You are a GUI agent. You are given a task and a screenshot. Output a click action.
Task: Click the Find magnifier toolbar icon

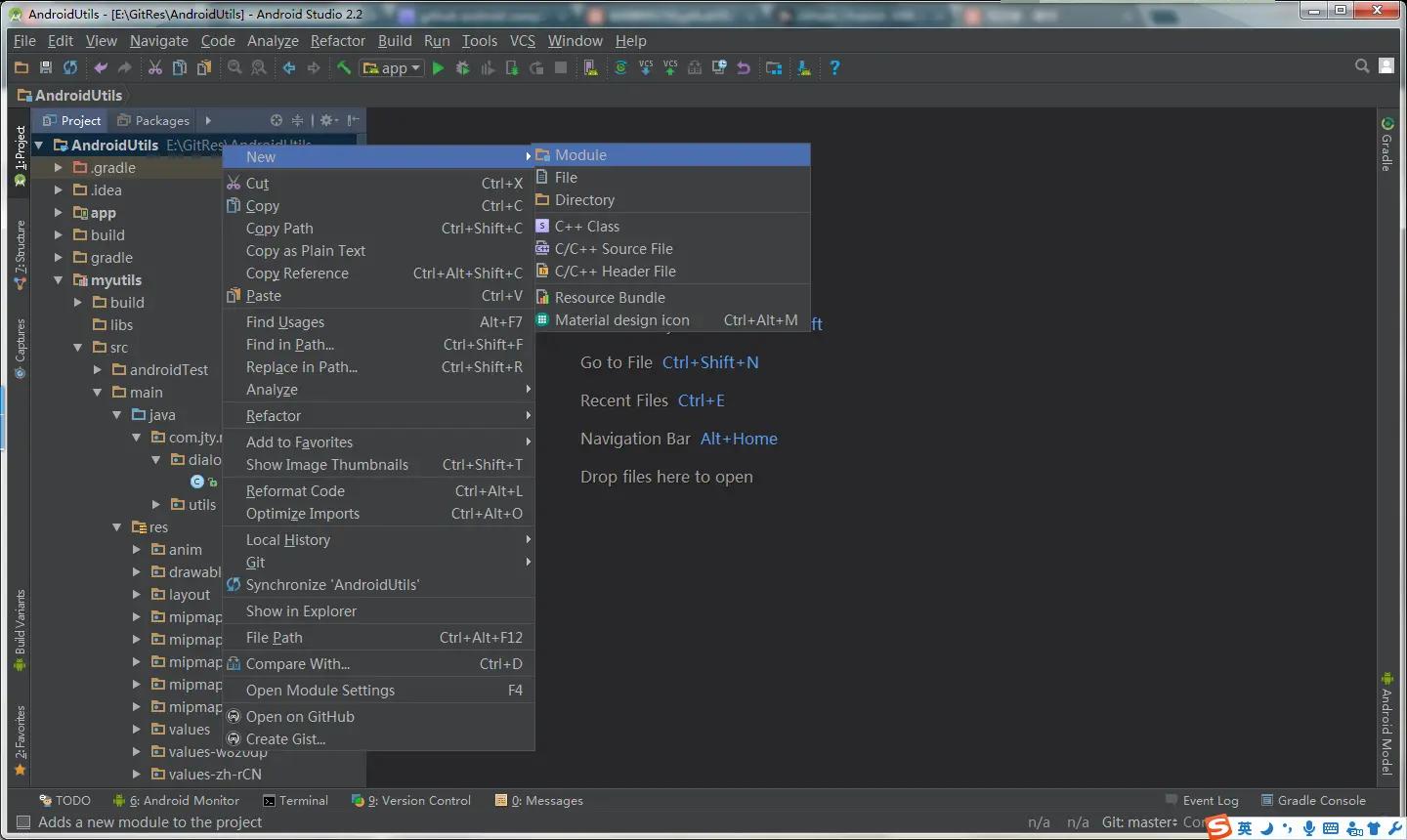point(234,67)
